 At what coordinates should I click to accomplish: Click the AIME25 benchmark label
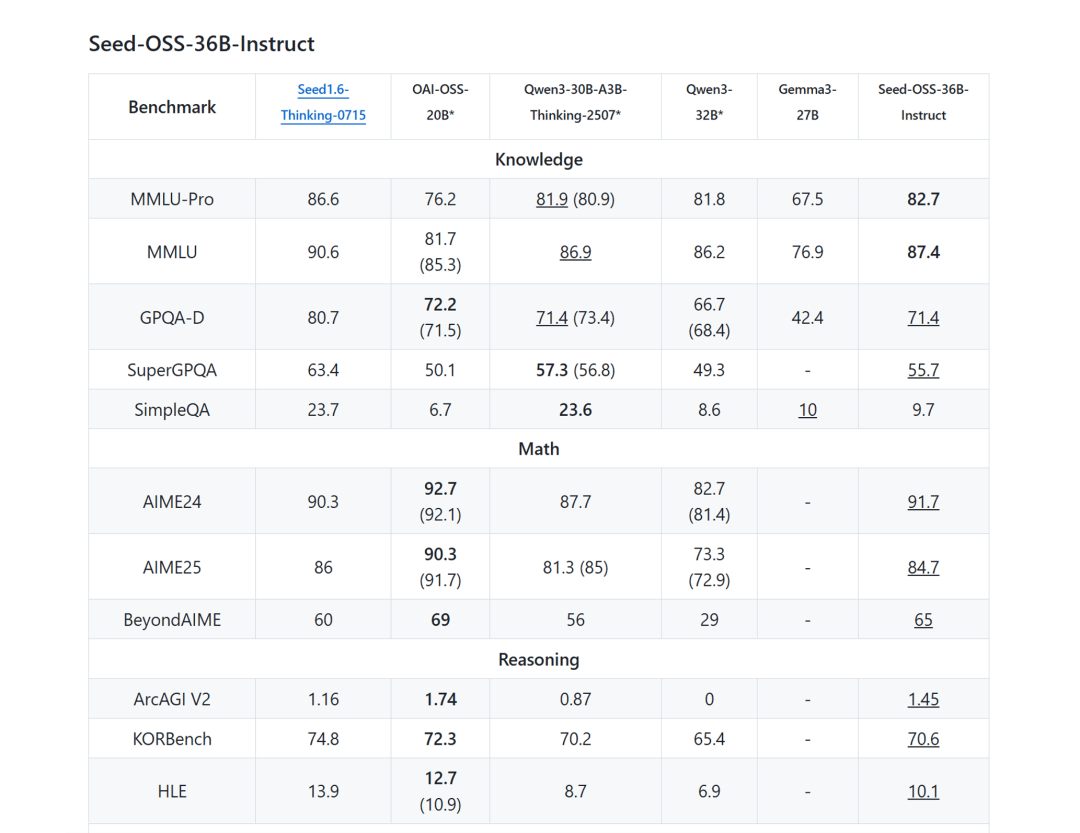click(172, 567)
